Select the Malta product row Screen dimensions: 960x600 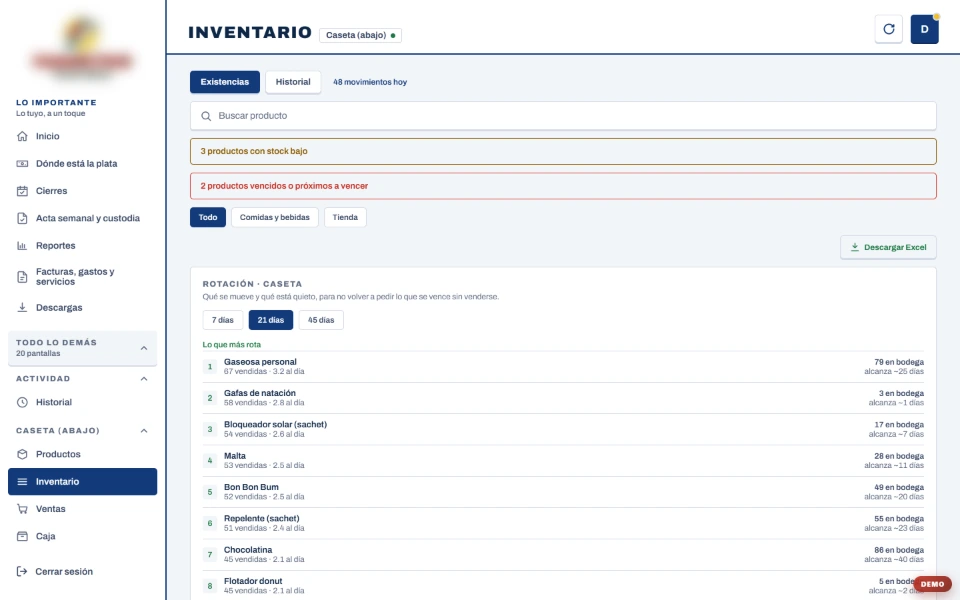(x=563, y=460)
